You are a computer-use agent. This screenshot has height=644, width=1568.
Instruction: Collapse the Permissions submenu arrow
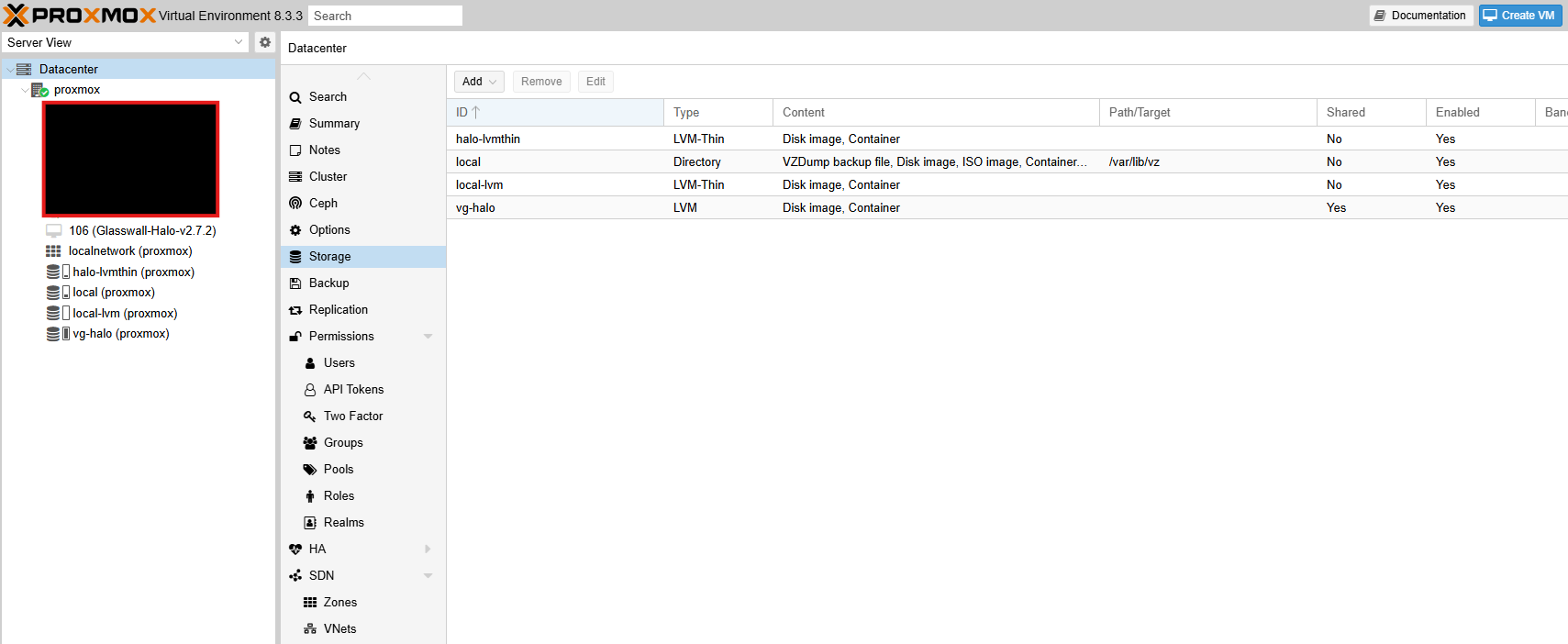pos(428,337)
